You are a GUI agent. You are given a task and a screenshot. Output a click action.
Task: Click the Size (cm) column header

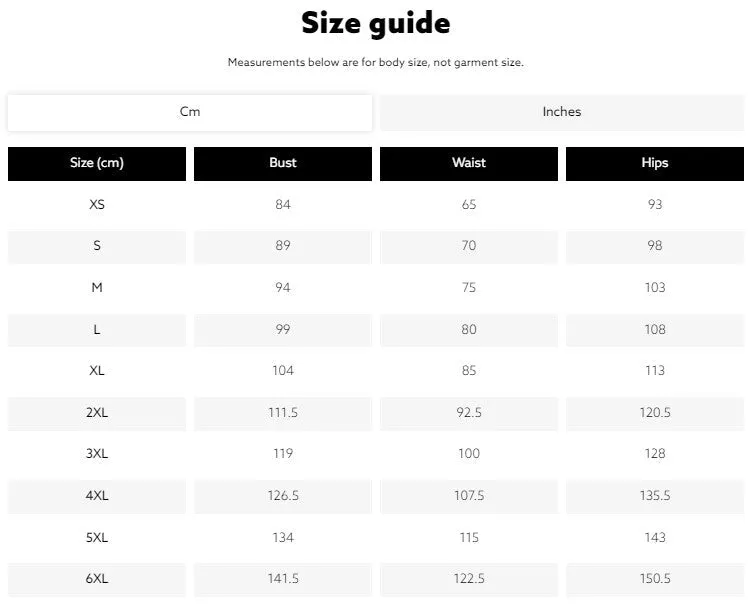click(x=97, y=163)
